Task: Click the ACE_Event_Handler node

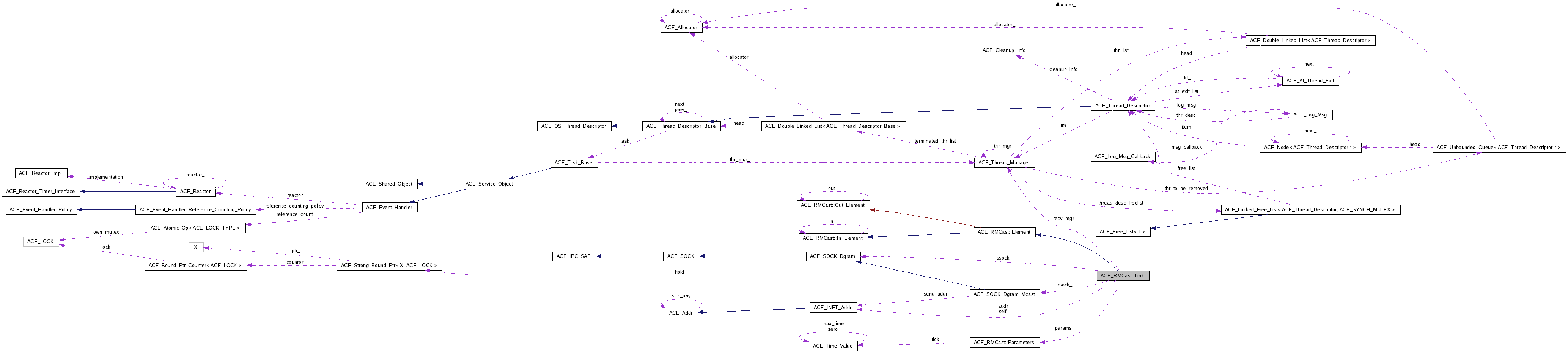Action: coord(390,208)
